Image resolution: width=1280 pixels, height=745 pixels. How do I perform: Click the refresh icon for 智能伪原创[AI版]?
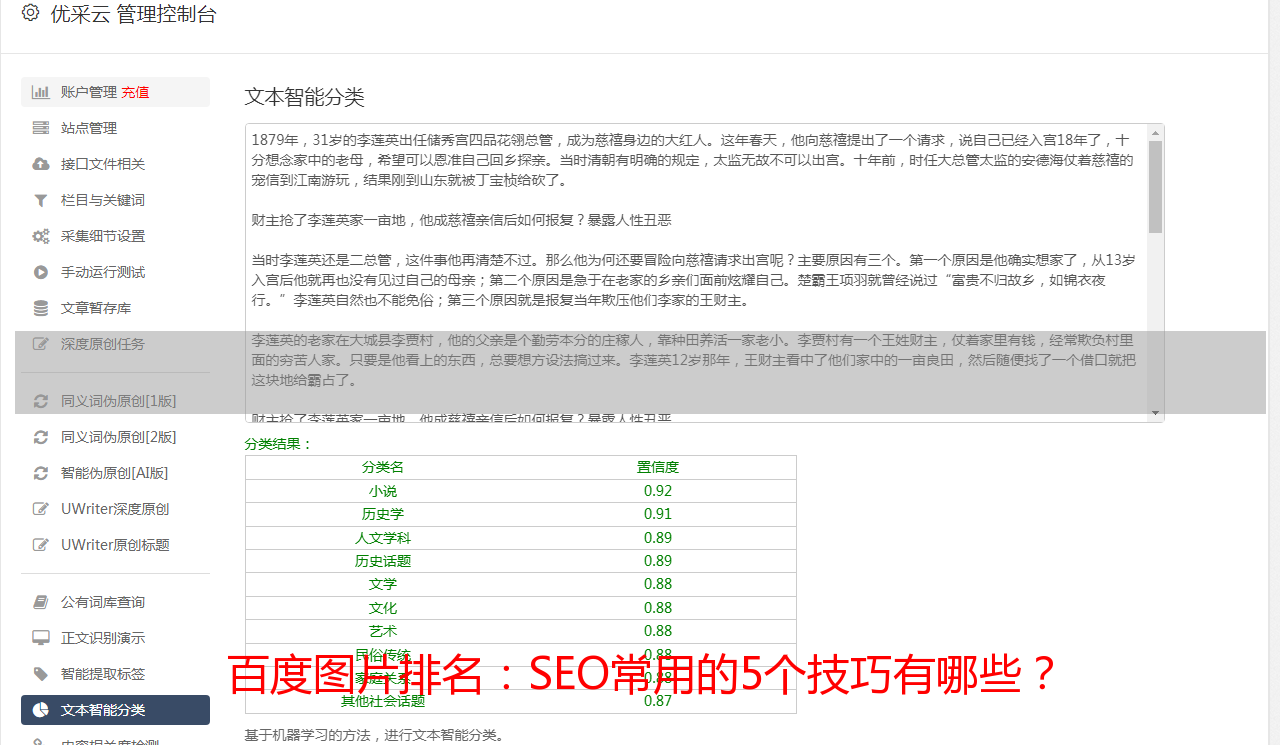pyautogui.click(x=41, y=473)
